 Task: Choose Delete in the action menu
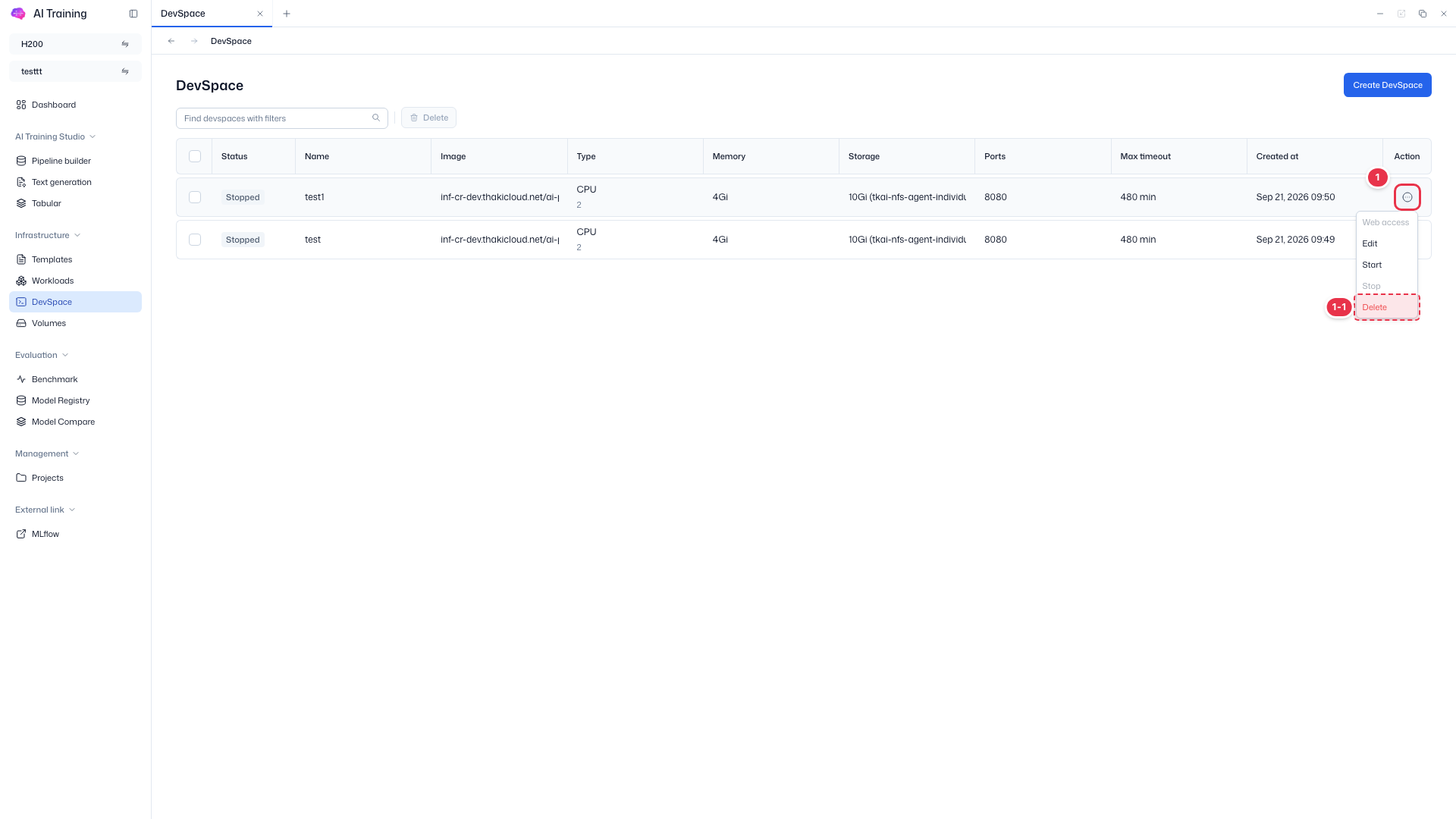(1386, 307)
